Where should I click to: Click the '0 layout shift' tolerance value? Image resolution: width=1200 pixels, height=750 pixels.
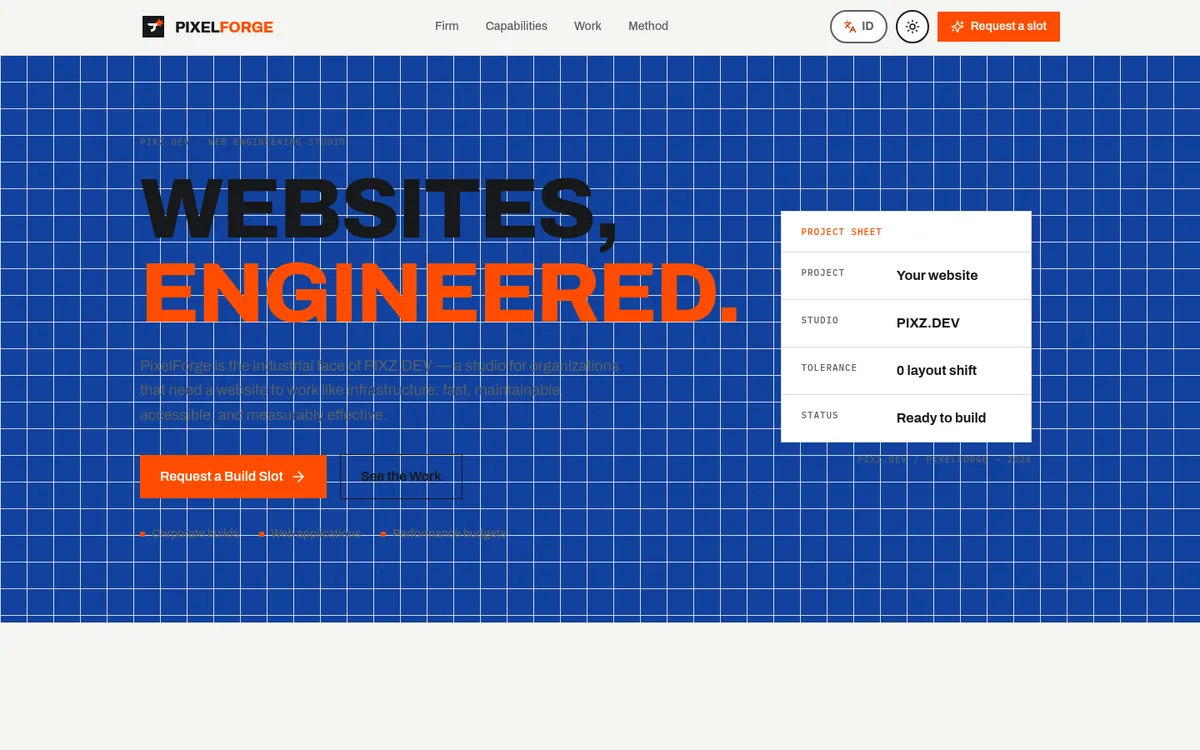[x=936, y=370]
